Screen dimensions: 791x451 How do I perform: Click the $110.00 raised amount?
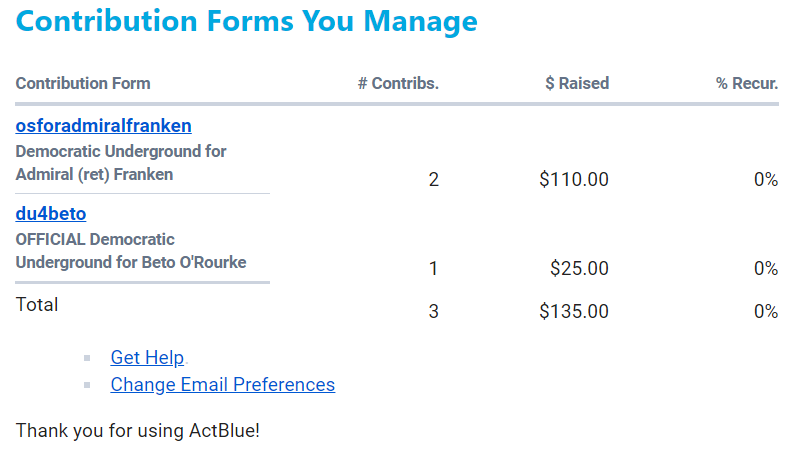[x=573, y=180]
